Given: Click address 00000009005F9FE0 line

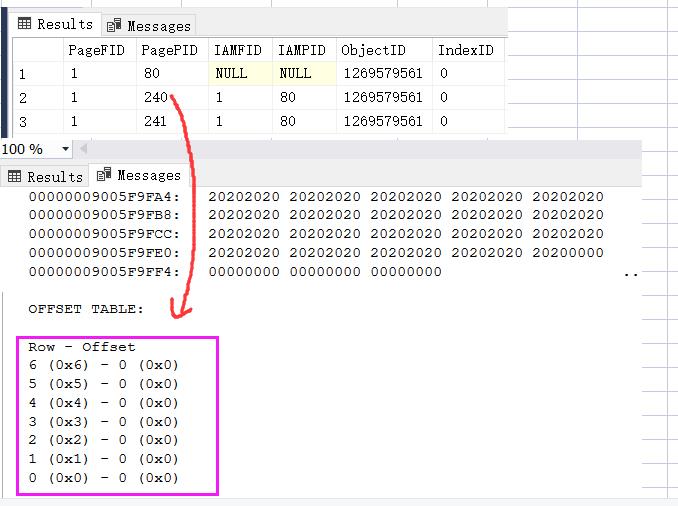Looking at the screenshot, I should coord(316,253).
